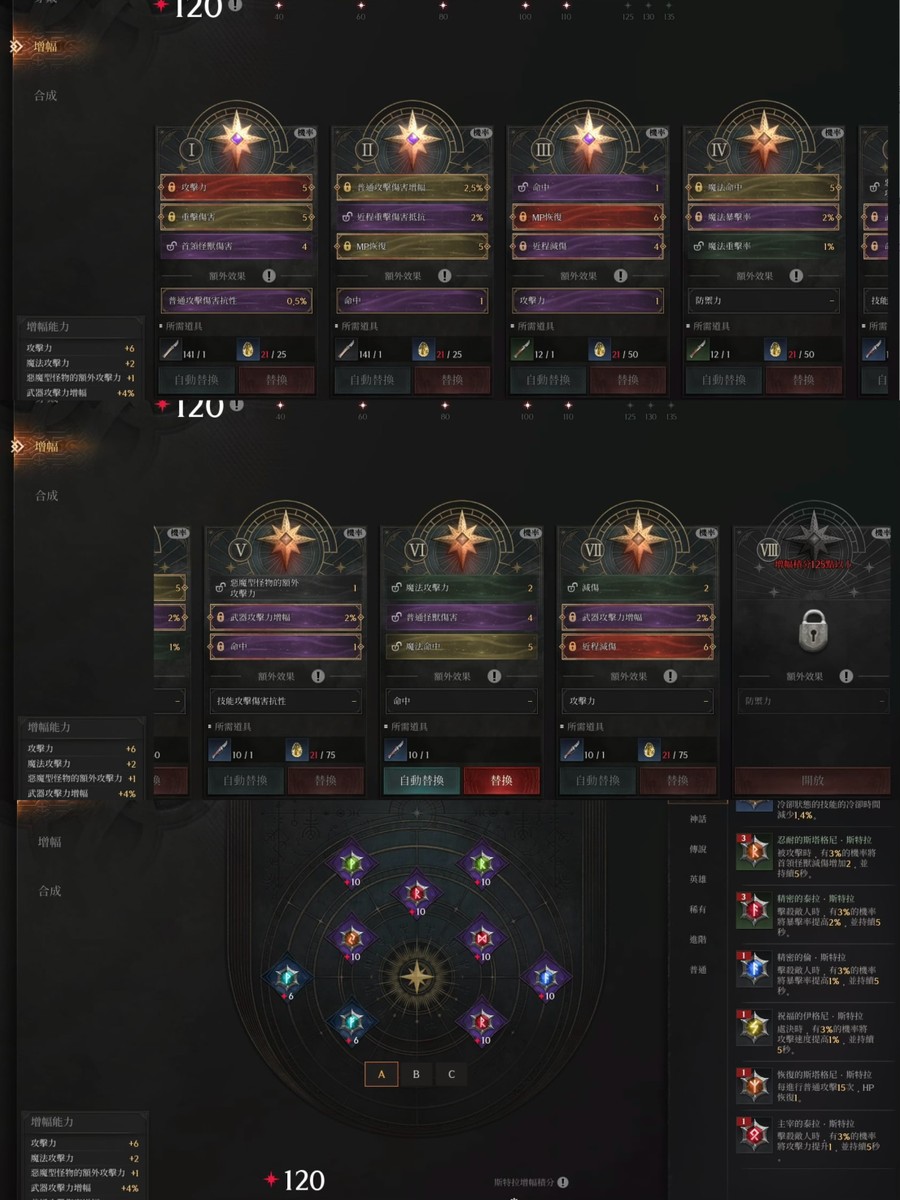Click the 忍耐的斯塔格尼 rune icon in the list
Screen dimensions: 900x1200
click(x=754, y=849)
